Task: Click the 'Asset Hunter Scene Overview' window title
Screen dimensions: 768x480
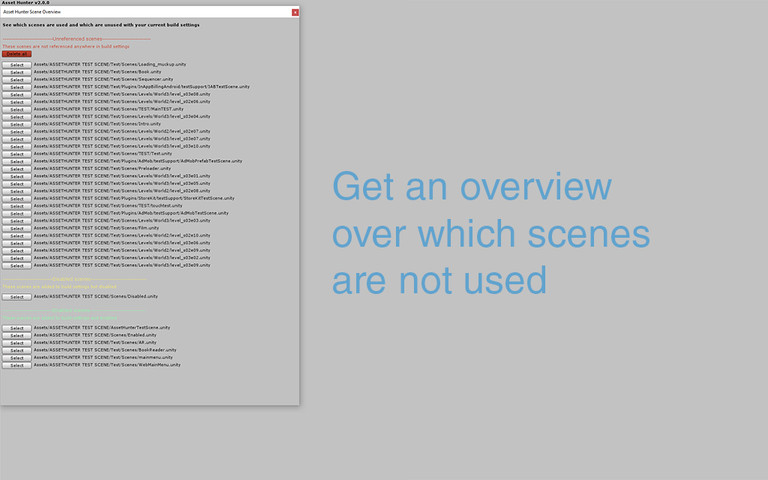Action: [32, 12]
